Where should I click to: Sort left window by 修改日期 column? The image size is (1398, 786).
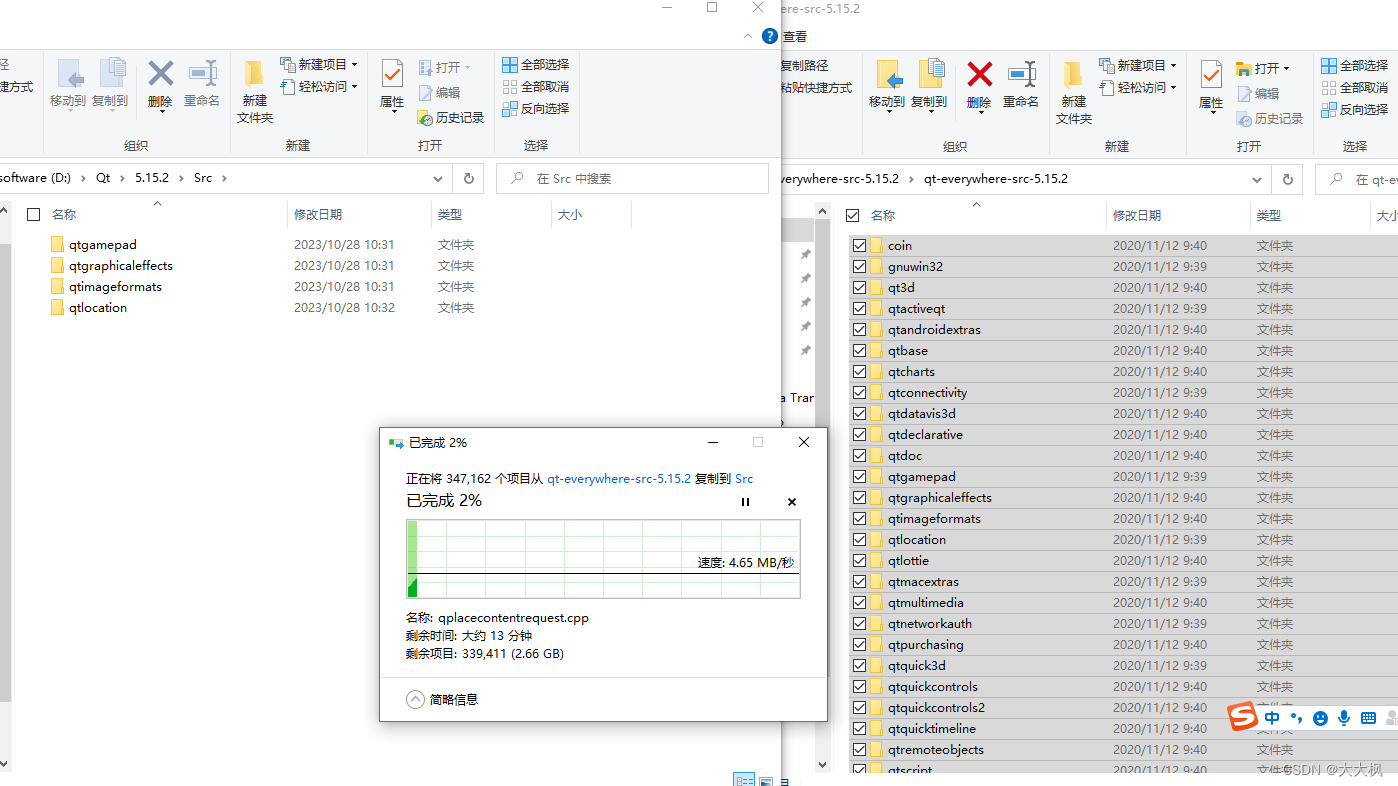pos(318,214)
